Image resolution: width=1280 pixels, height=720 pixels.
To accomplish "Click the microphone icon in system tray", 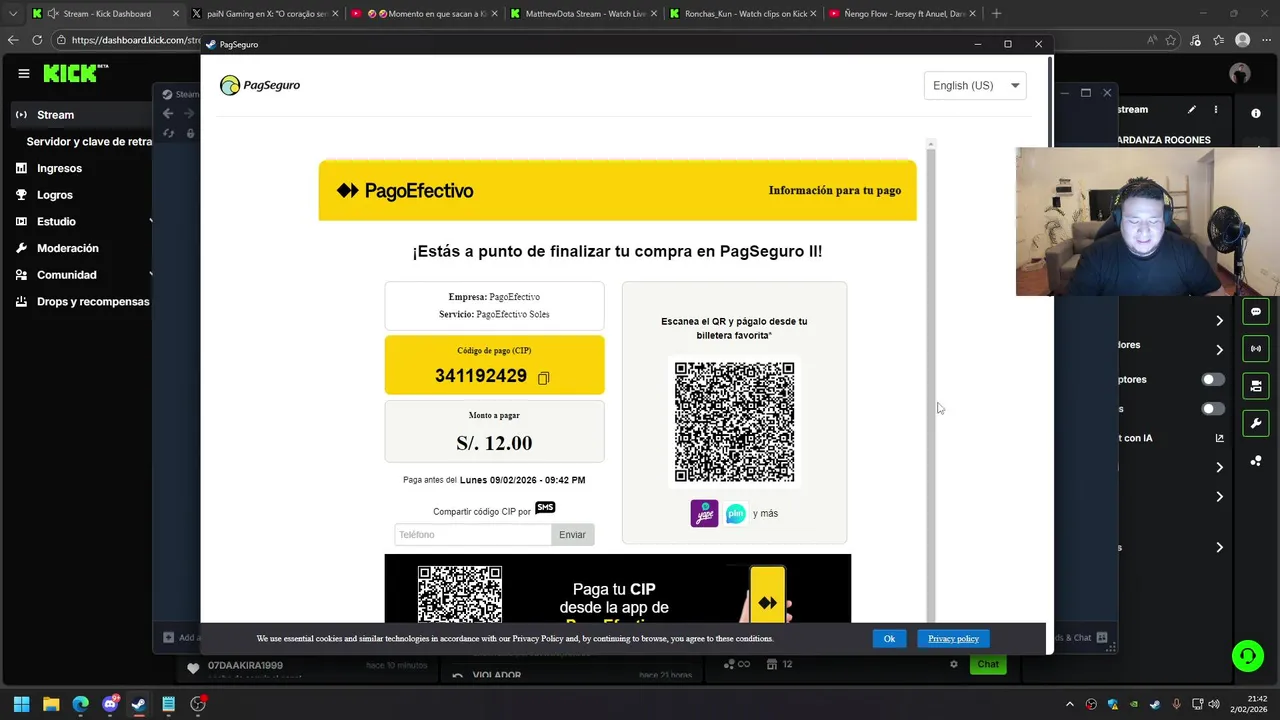I will (1176, 704).
